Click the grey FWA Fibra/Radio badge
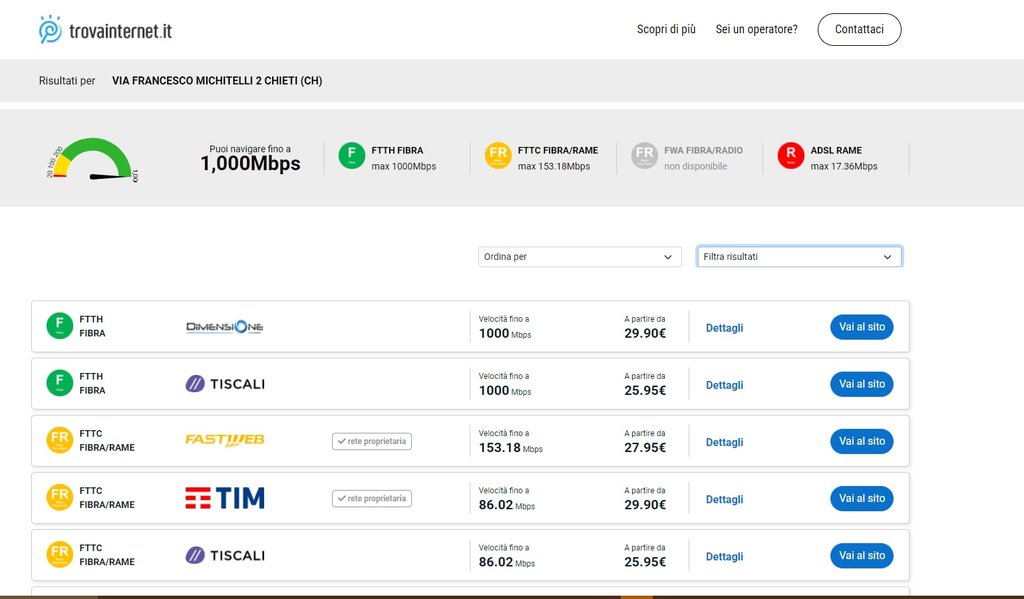 pyautogui.click(x=645, y=156)
